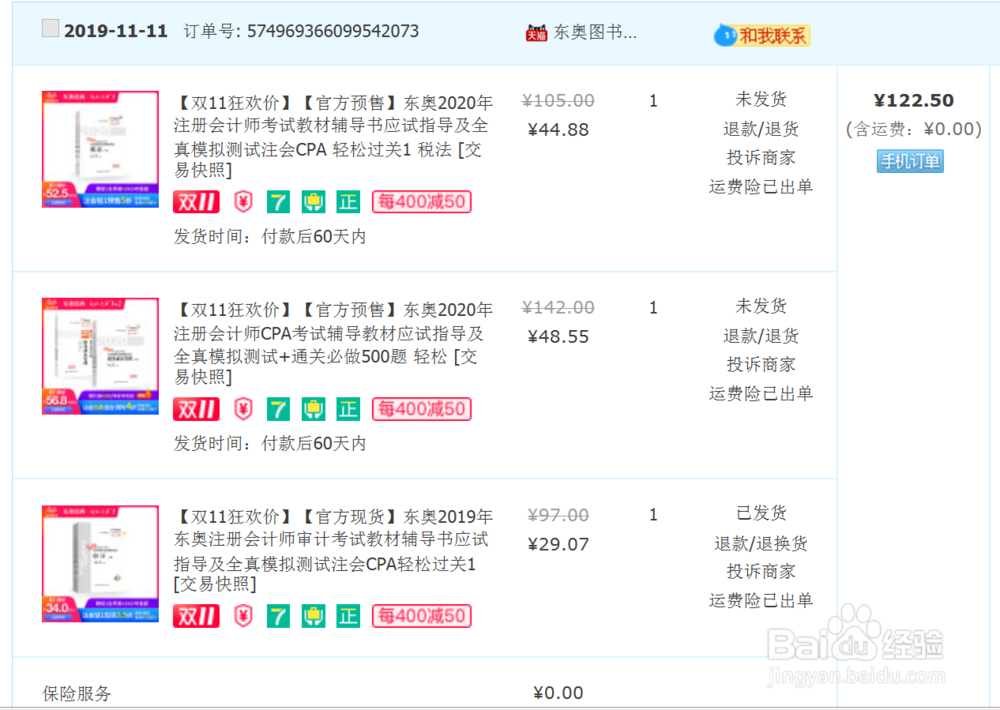This screenshot has height=710, width=1000.
Task: Click the struck-through price ¥142.00
Action: click(558, 307)
